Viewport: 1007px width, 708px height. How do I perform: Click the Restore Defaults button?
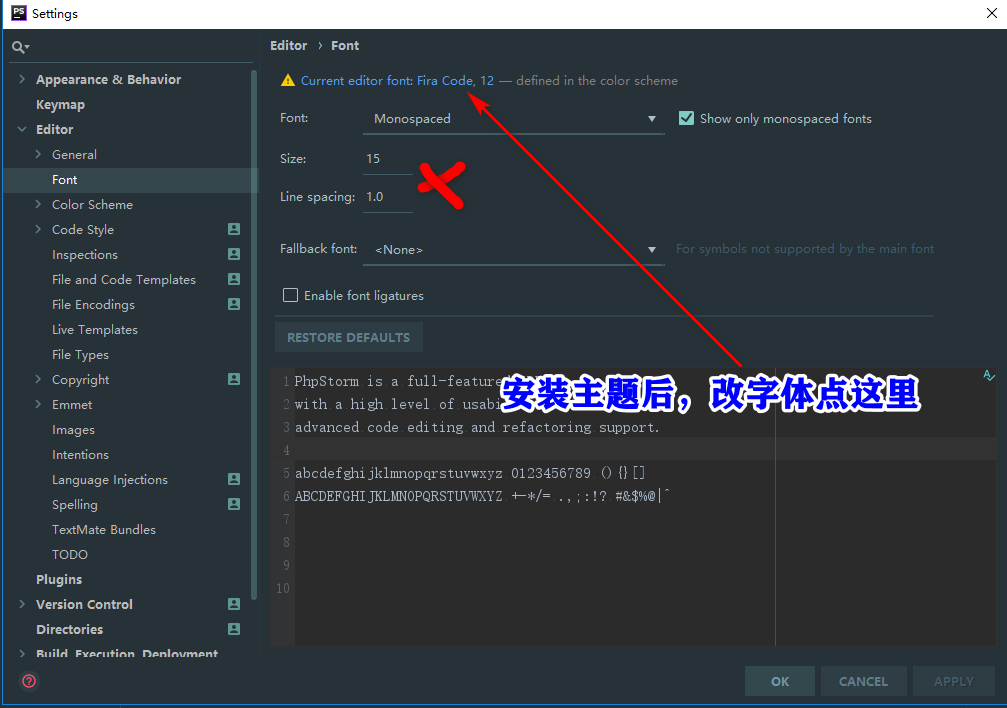click(x=349, y=337)
